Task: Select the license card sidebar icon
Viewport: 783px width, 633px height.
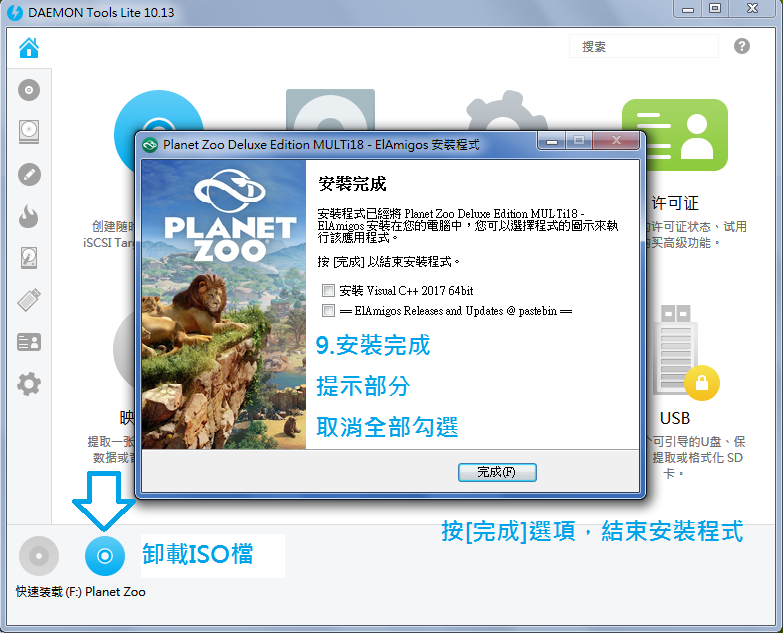Action: [x=29, y=342]
